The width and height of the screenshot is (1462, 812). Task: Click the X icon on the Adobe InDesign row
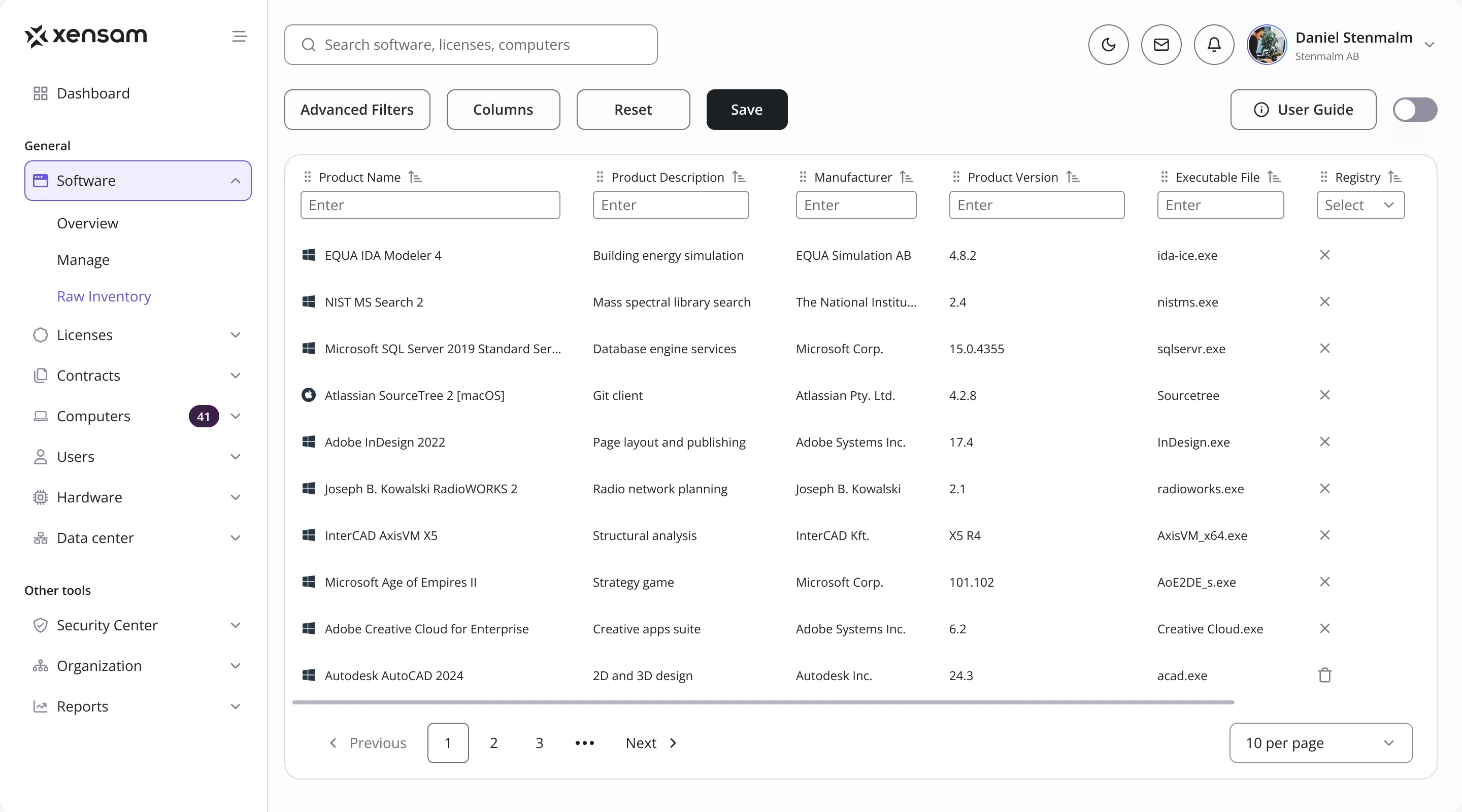tap(1324, 442)
